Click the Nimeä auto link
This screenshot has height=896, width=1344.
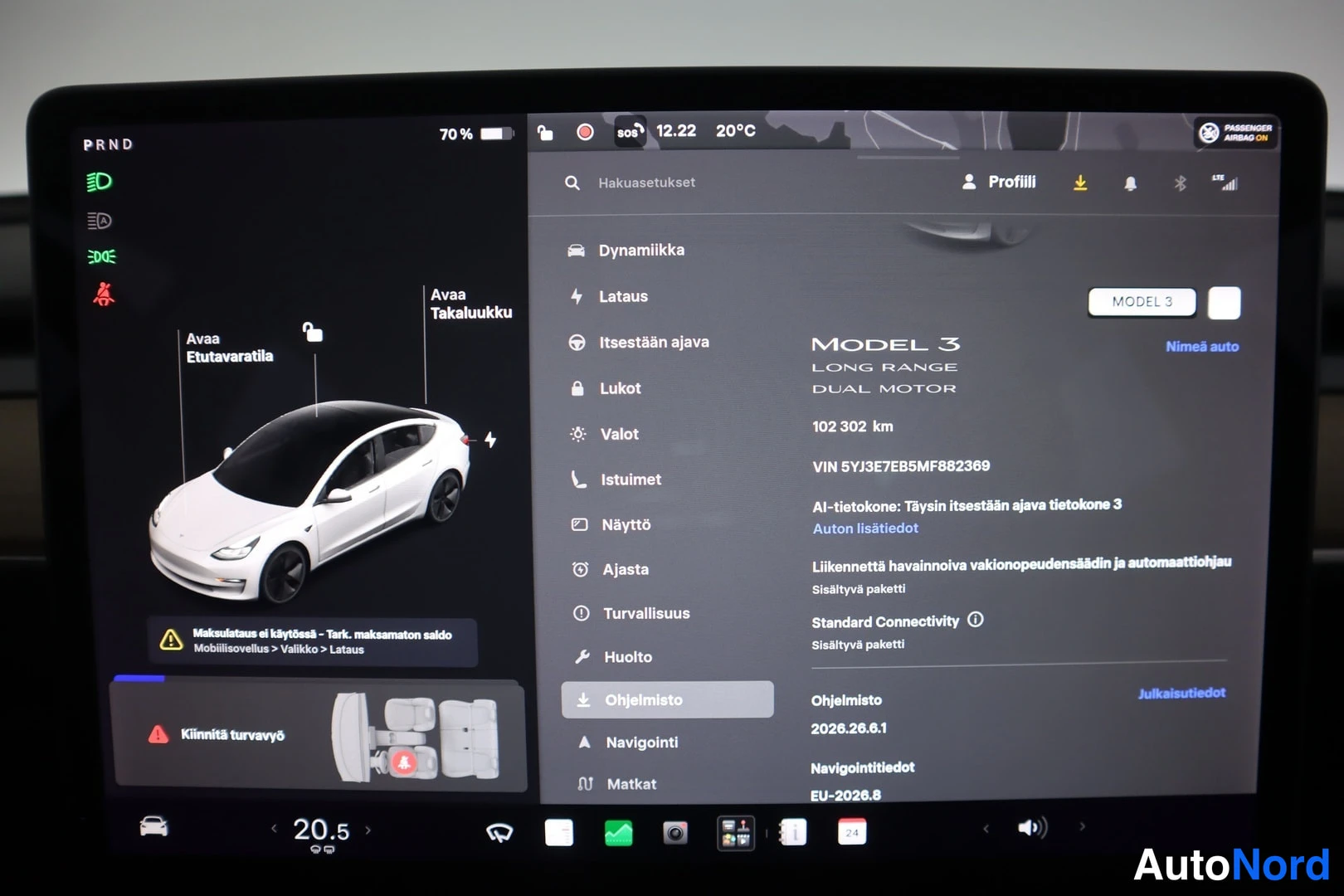(x=1202, y=347)
